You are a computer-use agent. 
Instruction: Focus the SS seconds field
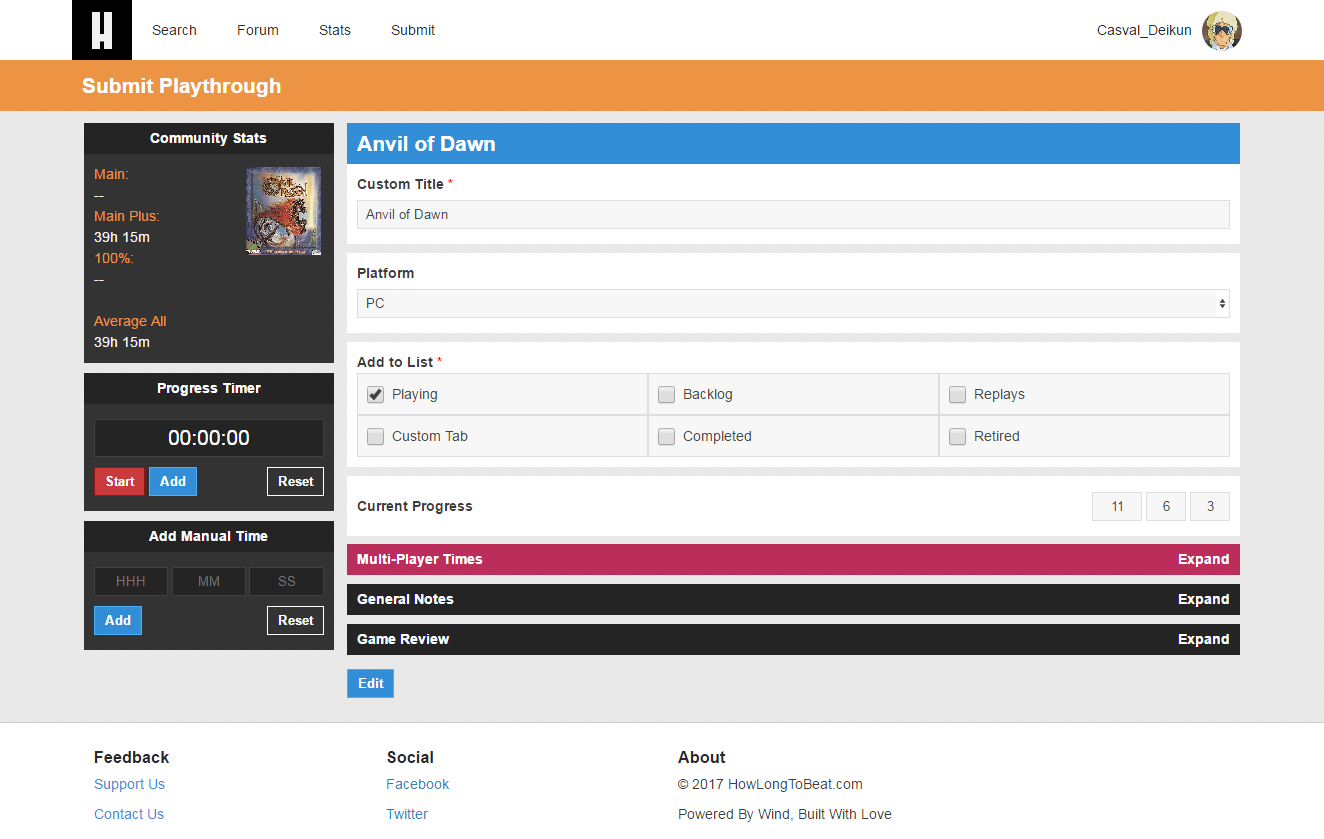pyautogui.click(x=287, y=581)
